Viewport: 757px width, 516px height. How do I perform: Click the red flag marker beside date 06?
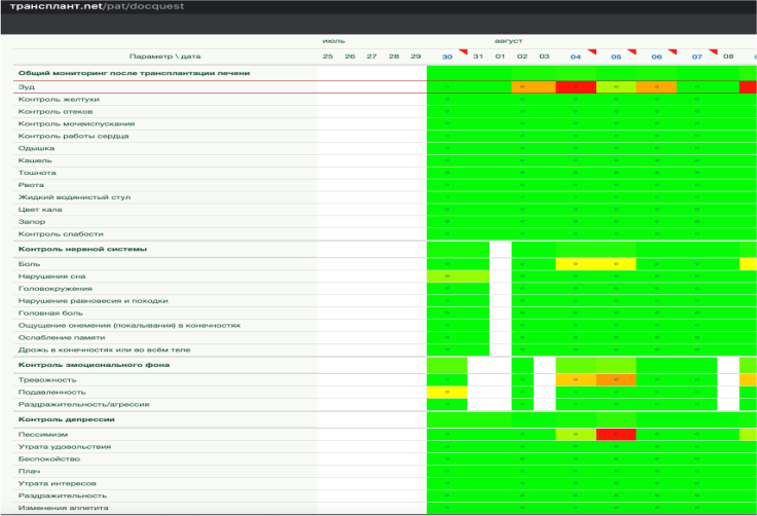[x=672, y=52]
